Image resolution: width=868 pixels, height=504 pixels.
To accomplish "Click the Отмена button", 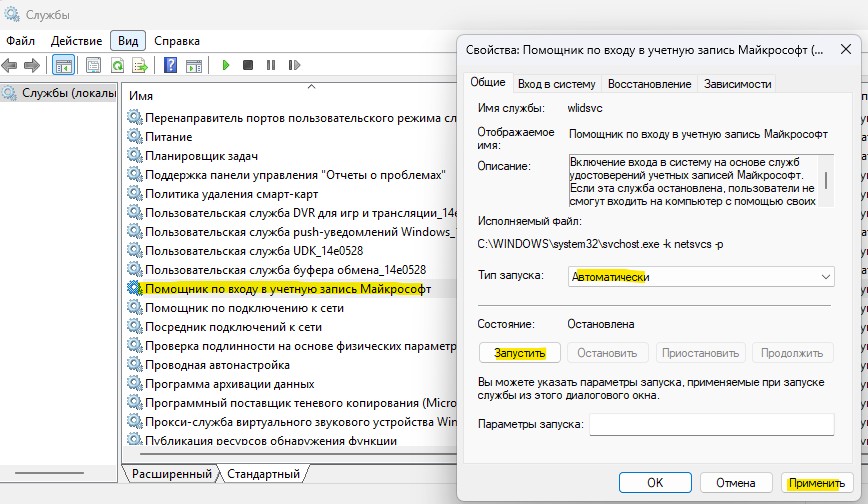I will (736, 482).
